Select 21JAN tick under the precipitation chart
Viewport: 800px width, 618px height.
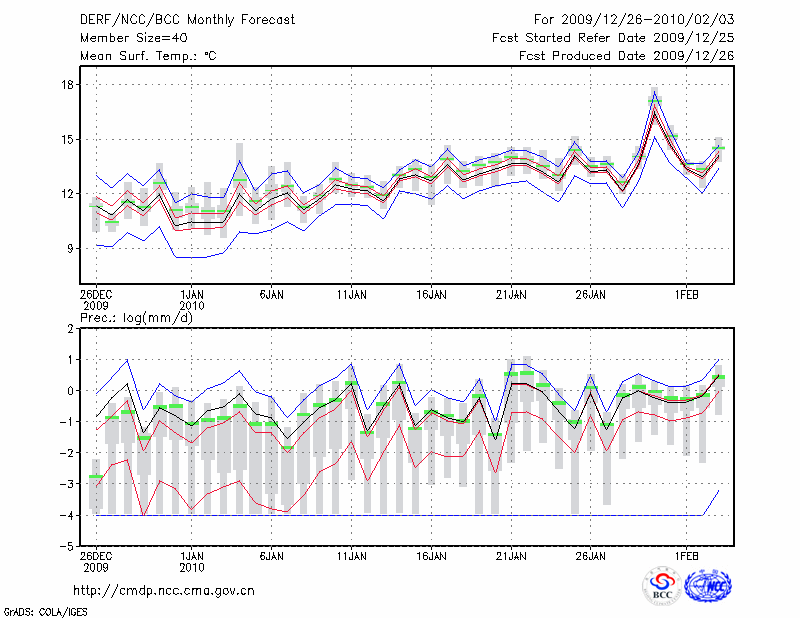pyautogui.click(x=511, y=554)
